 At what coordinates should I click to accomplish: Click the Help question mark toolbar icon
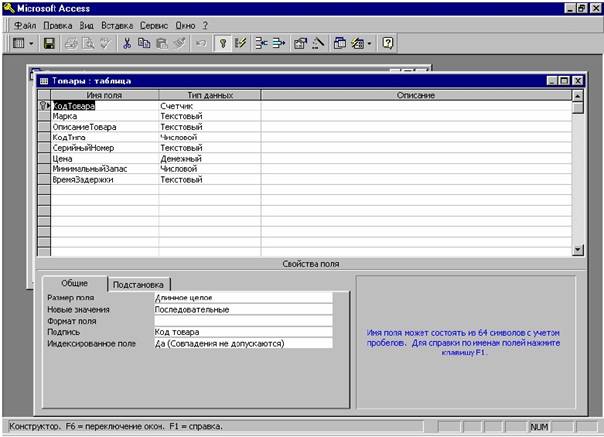[388, 43]
